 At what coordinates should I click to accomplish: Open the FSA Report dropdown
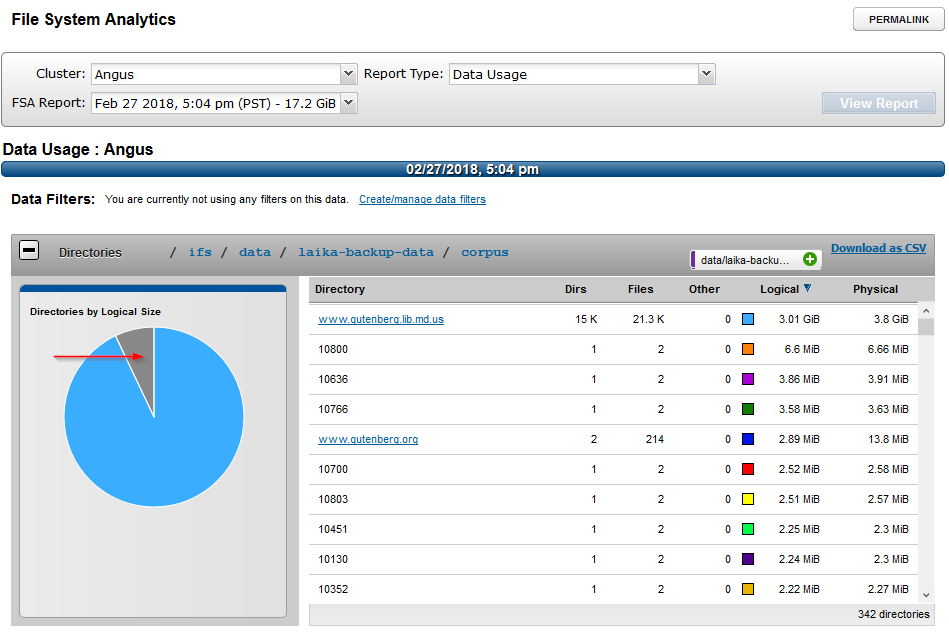click(348, 103)
